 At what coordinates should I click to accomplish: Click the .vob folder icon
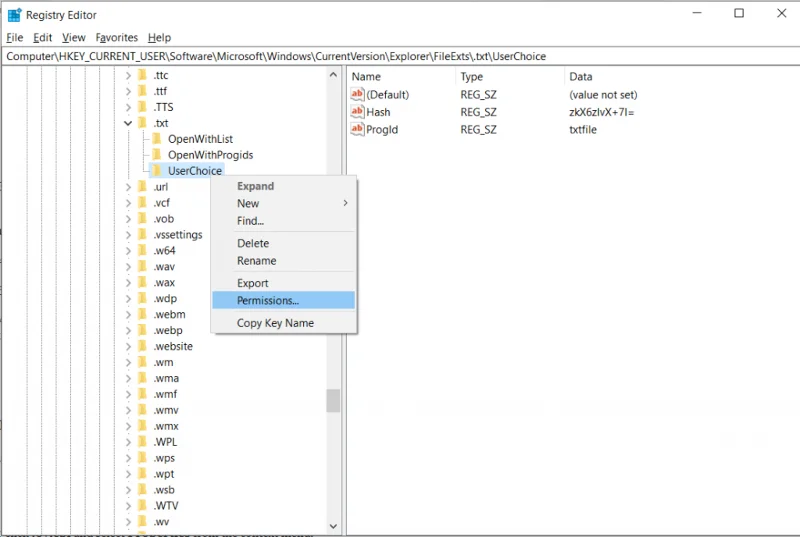click(x=143, y=218)
